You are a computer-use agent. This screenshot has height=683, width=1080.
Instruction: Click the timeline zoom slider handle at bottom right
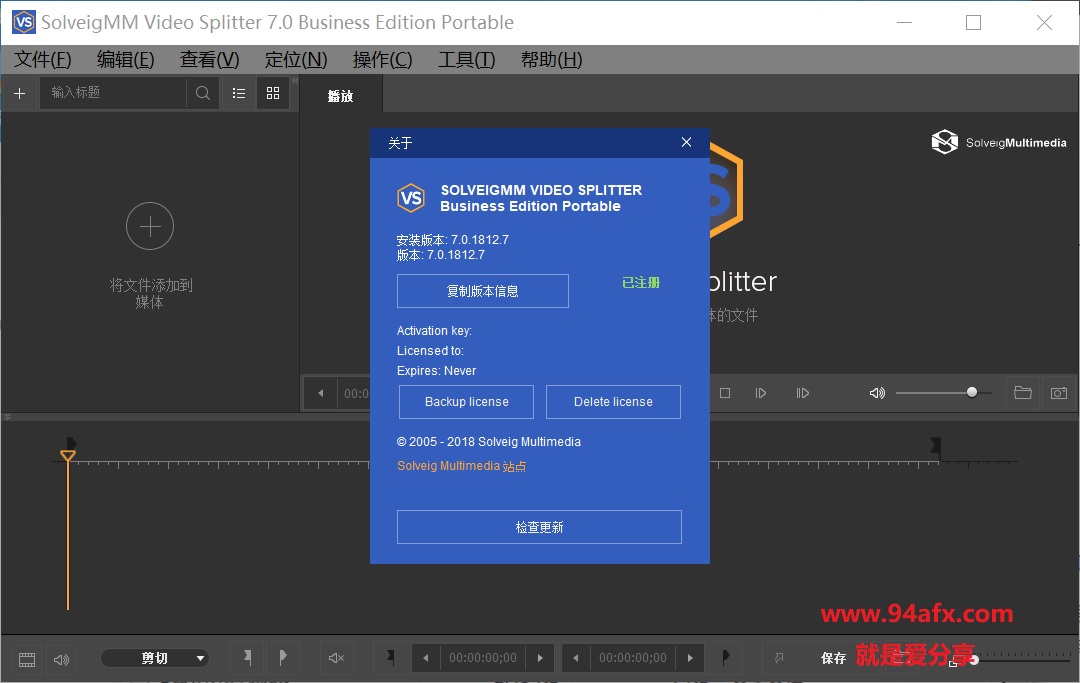(x=974, y=660)
